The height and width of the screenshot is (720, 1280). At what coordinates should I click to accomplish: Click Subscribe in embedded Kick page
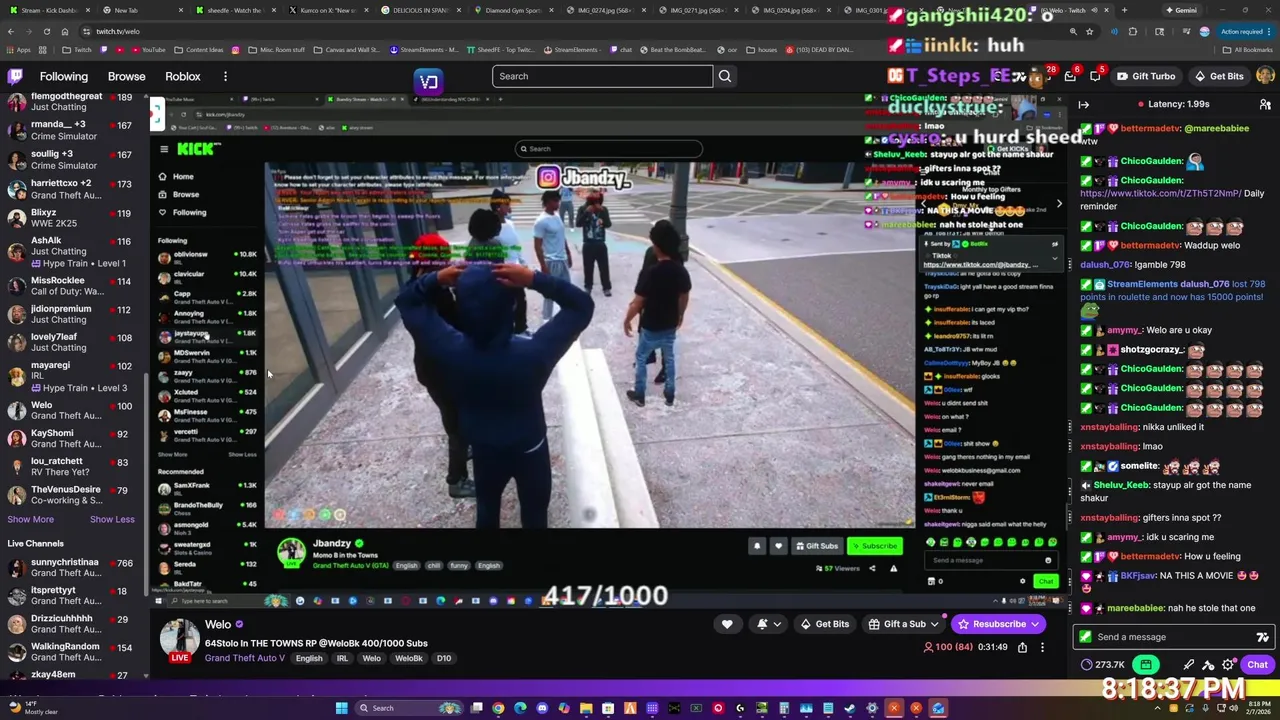tap(875, 546)
